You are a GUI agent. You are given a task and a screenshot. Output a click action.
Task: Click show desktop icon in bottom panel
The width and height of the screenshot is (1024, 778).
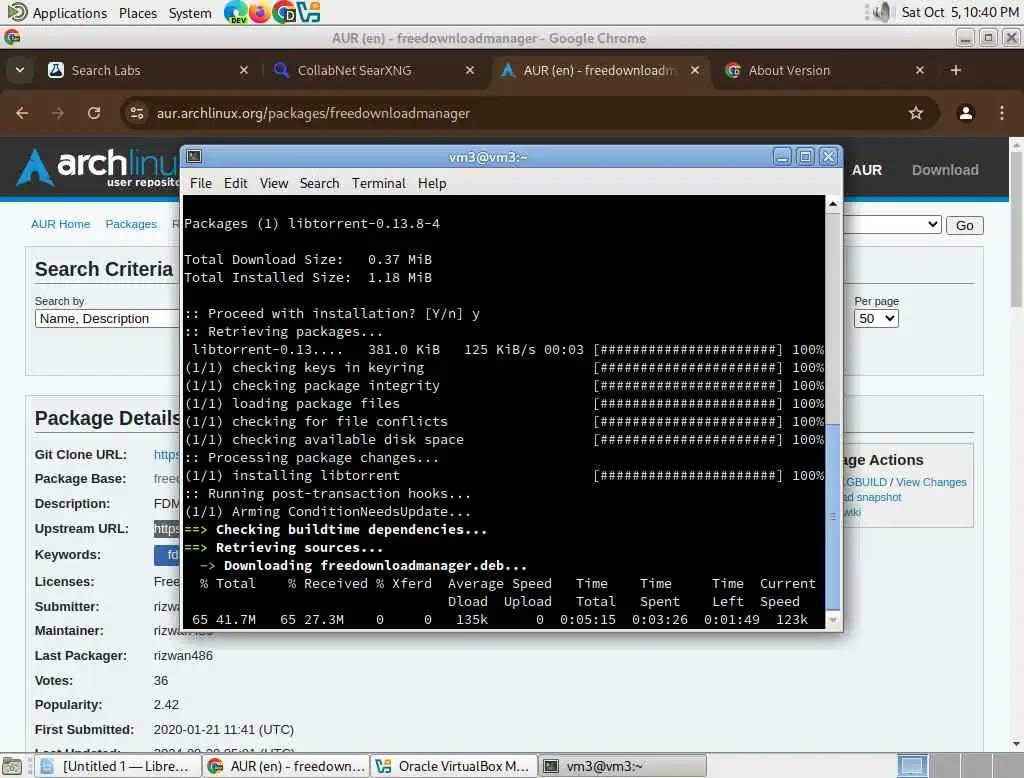coord(12,766)
